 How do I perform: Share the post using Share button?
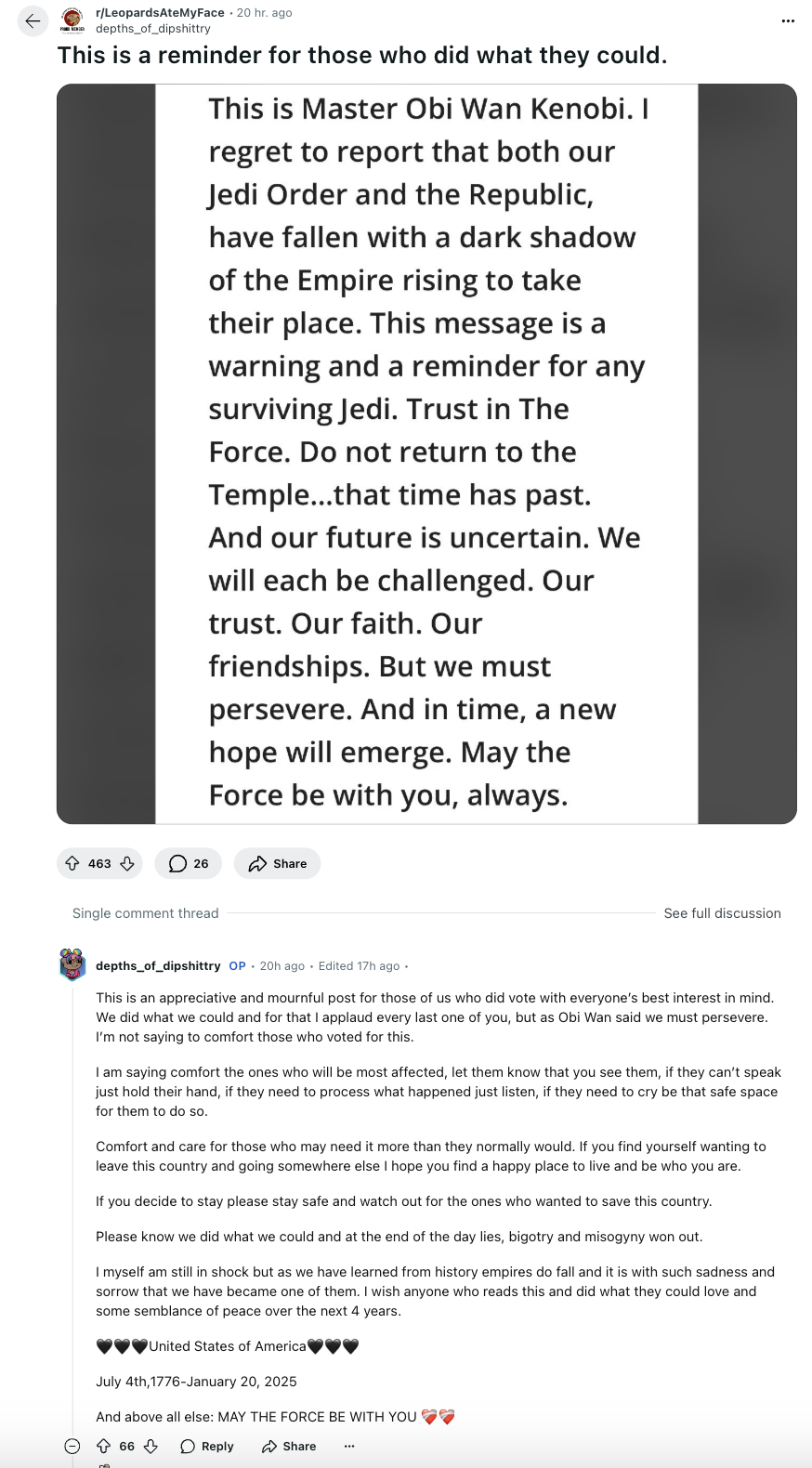[x=277, y=863]
